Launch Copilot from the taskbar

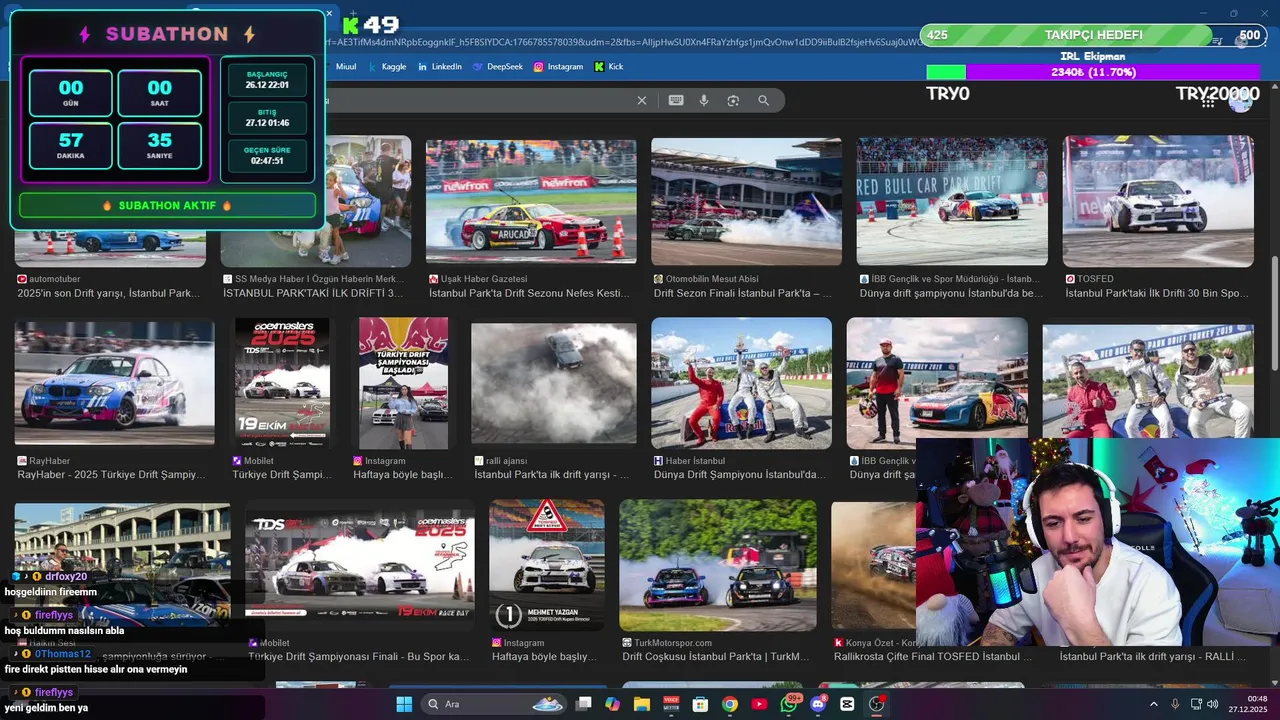(613, 704)
